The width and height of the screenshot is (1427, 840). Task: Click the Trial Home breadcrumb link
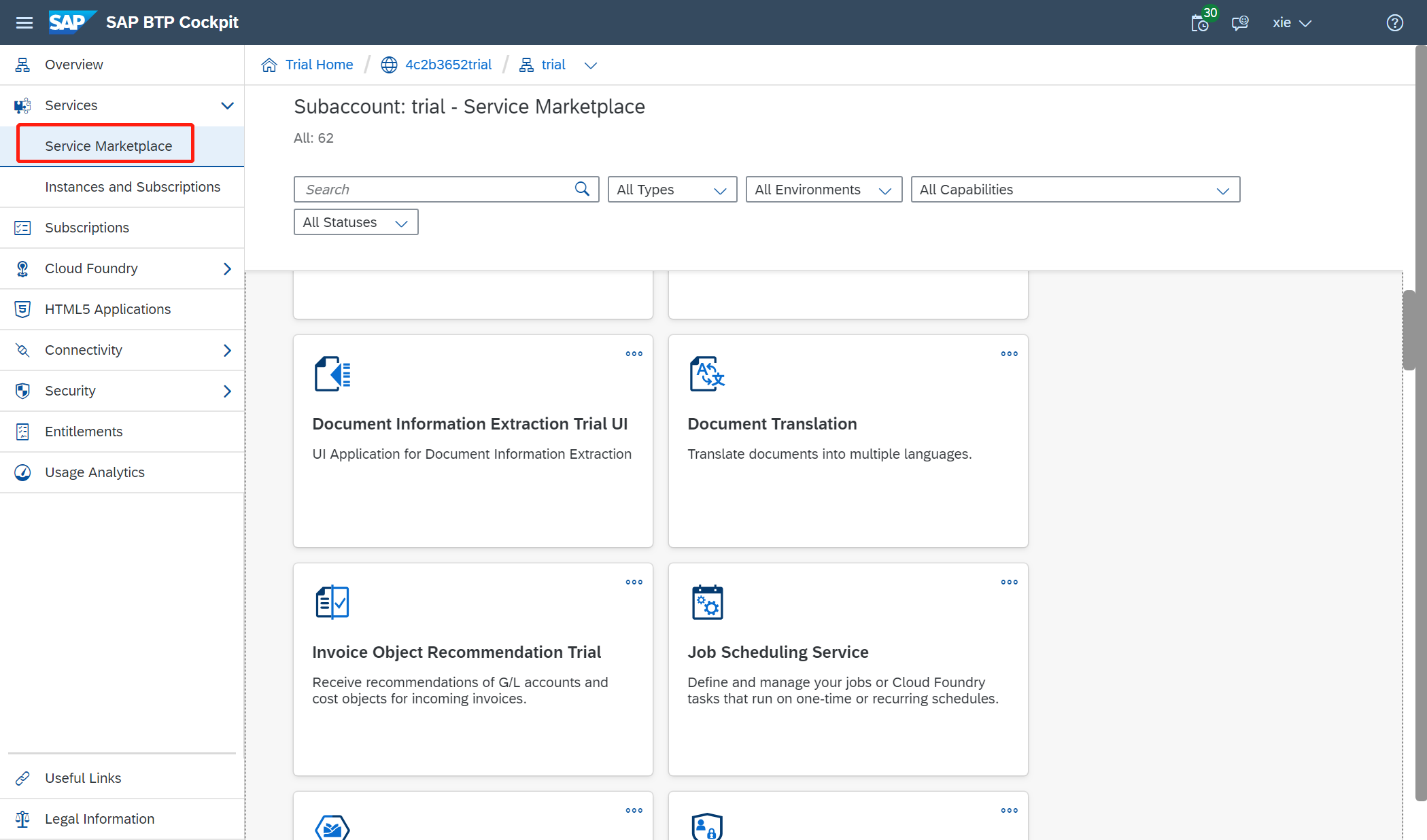pyautogui.click(x=319, y=65)
